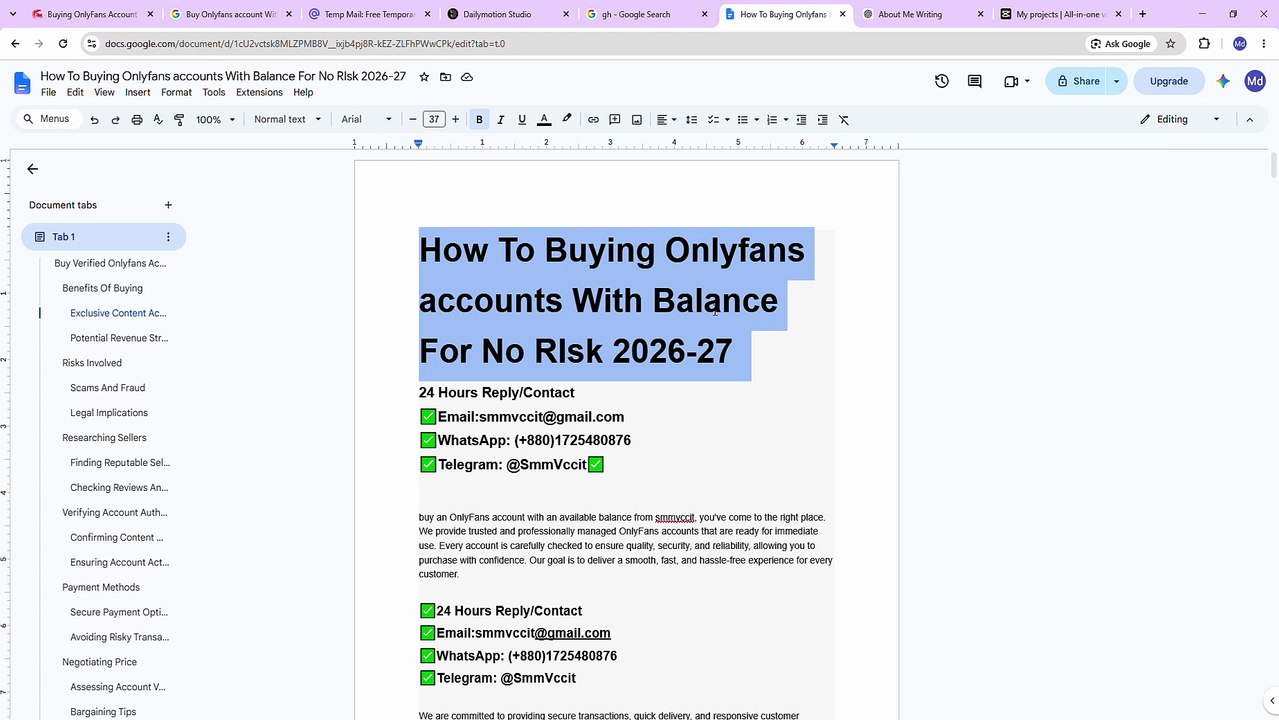Move document using folder icon
This screenshot has height=720, width=1279.
[445, 77]
